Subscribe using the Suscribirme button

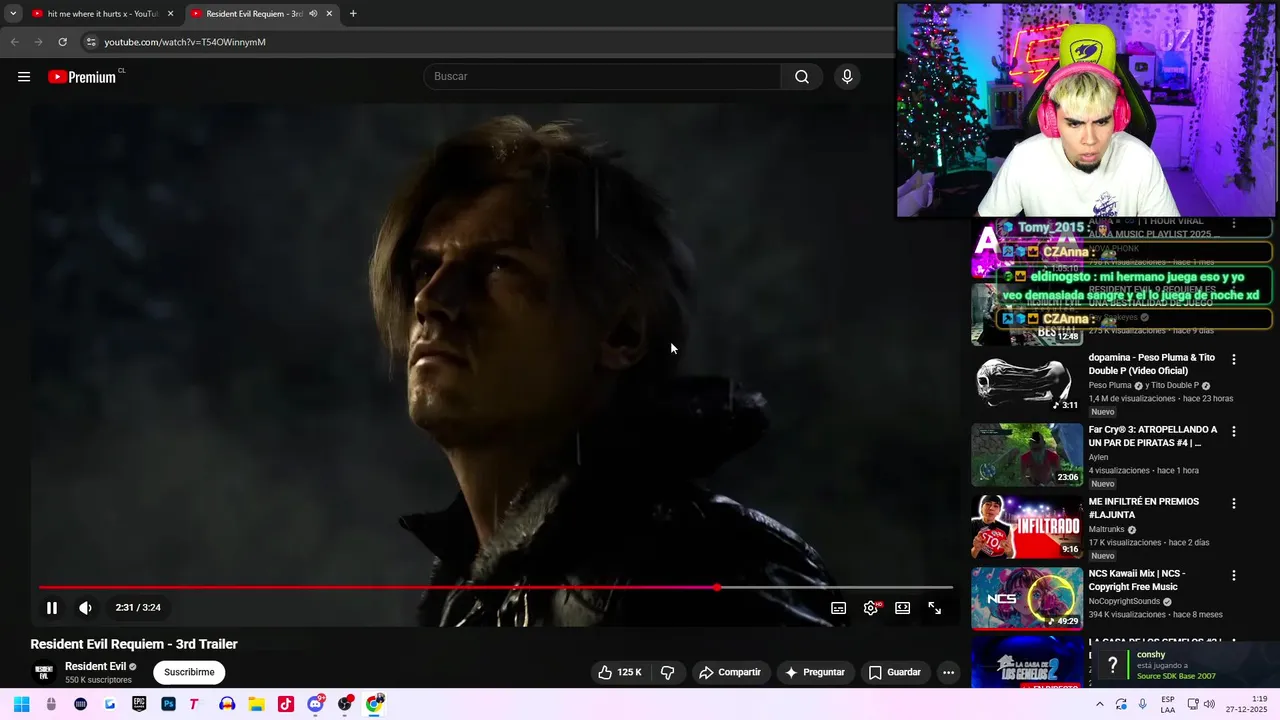[189, 672]
